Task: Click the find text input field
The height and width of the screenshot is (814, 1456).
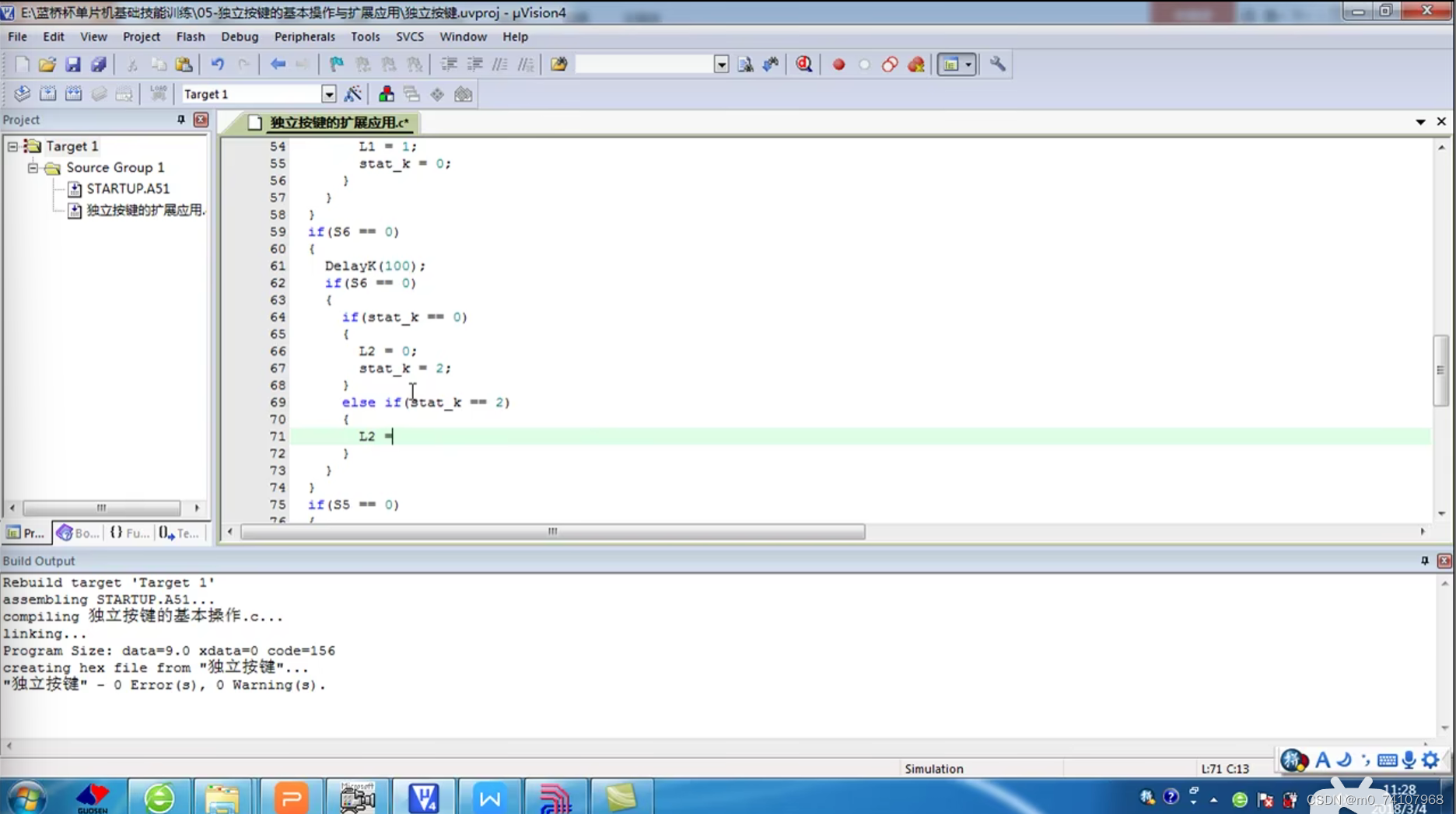Action: click(644, 65)
